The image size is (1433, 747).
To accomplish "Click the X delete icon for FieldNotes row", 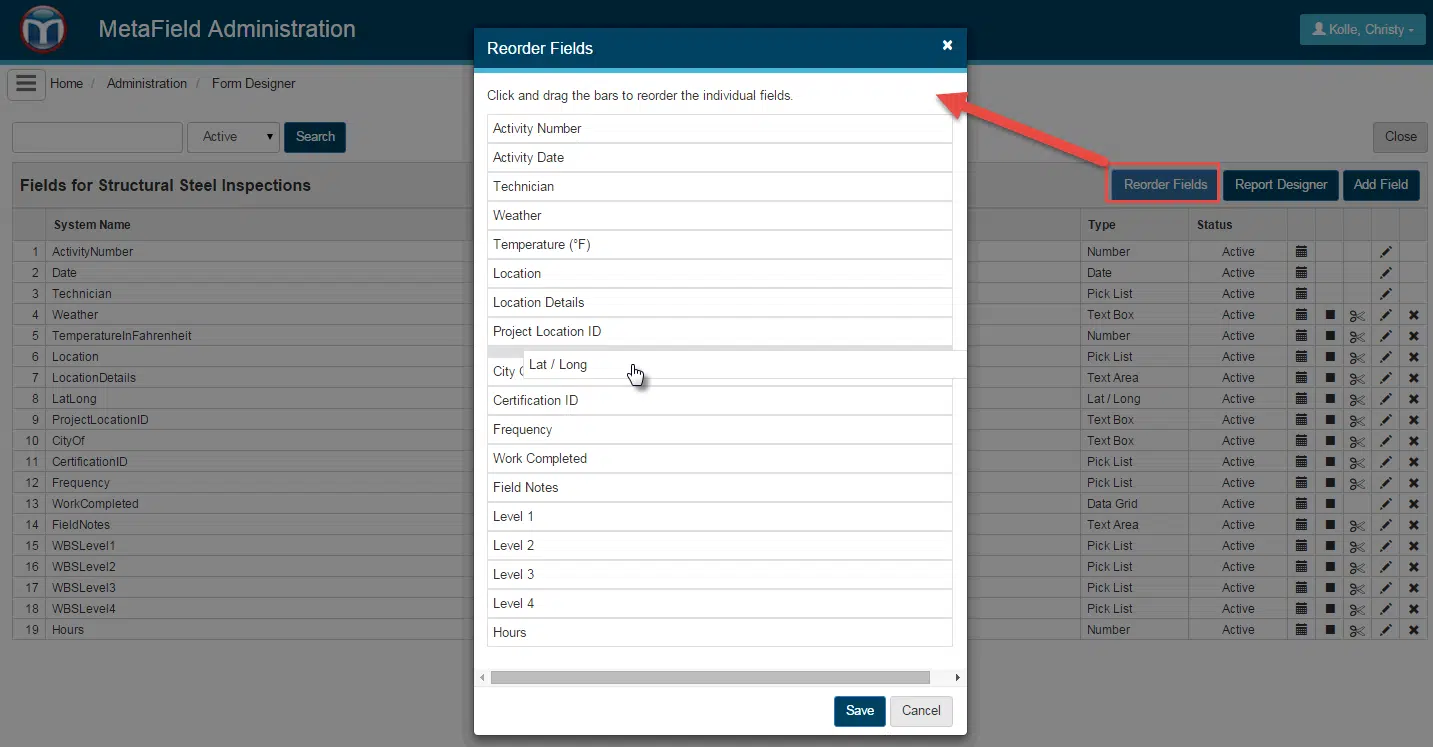I will 1413,525.
